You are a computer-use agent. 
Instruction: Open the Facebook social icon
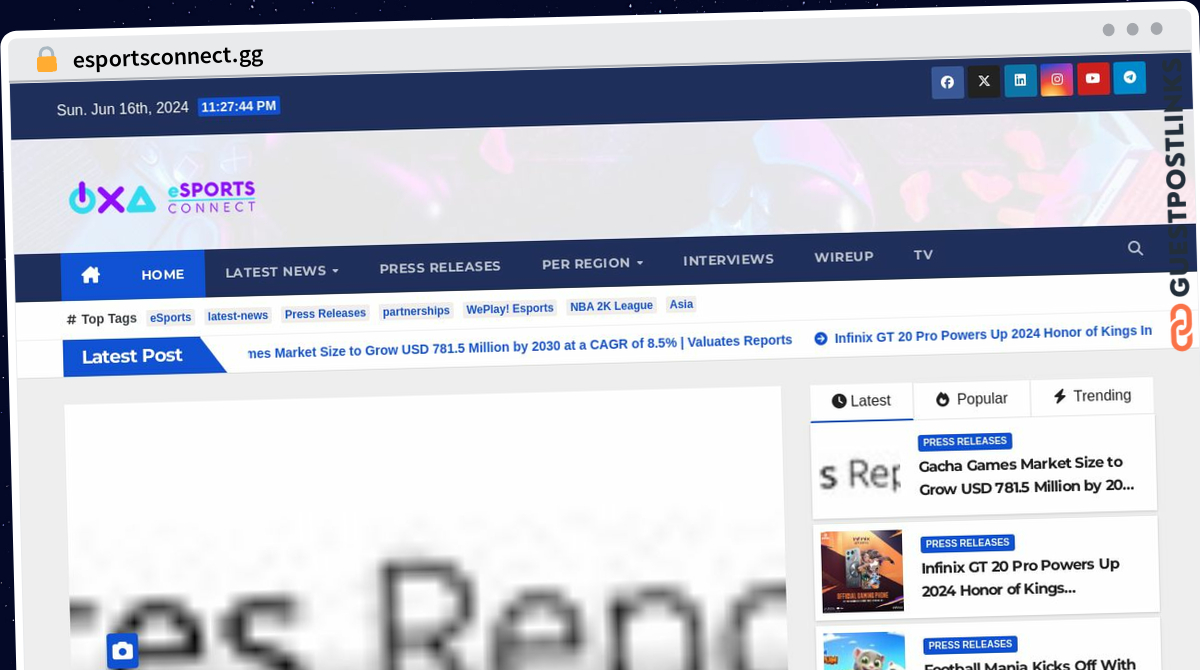(x=947, y=82)
